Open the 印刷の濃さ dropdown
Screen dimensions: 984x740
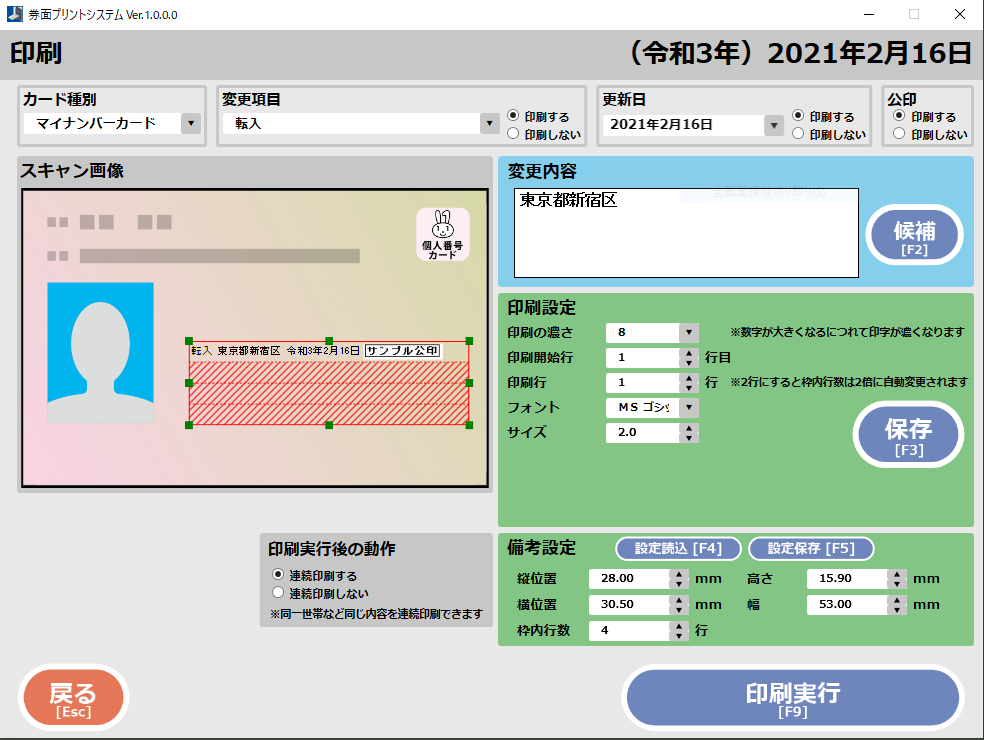(688, 333)
